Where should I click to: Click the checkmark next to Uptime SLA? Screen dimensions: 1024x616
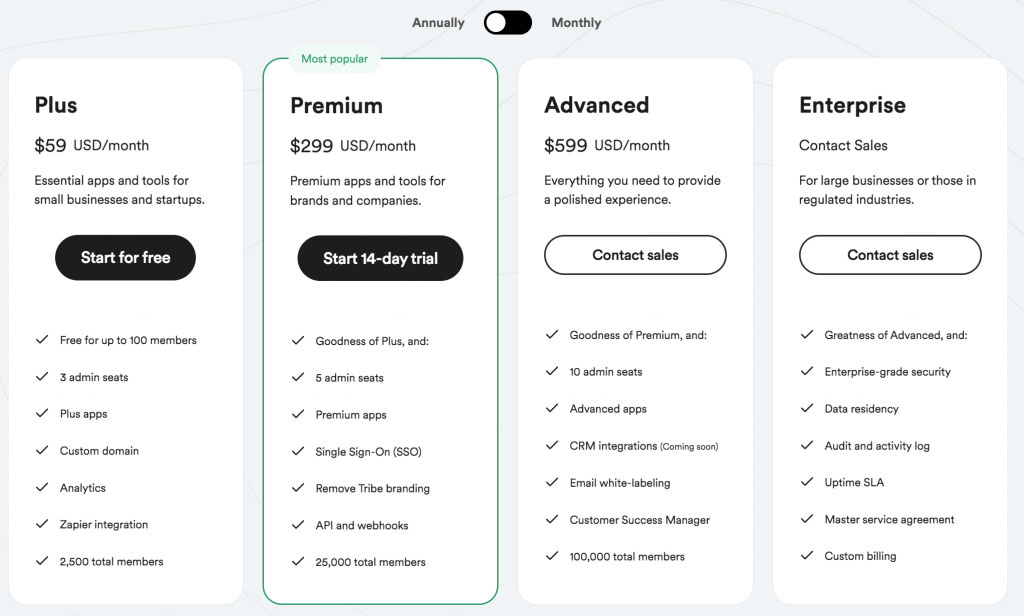tap(807, 482)
